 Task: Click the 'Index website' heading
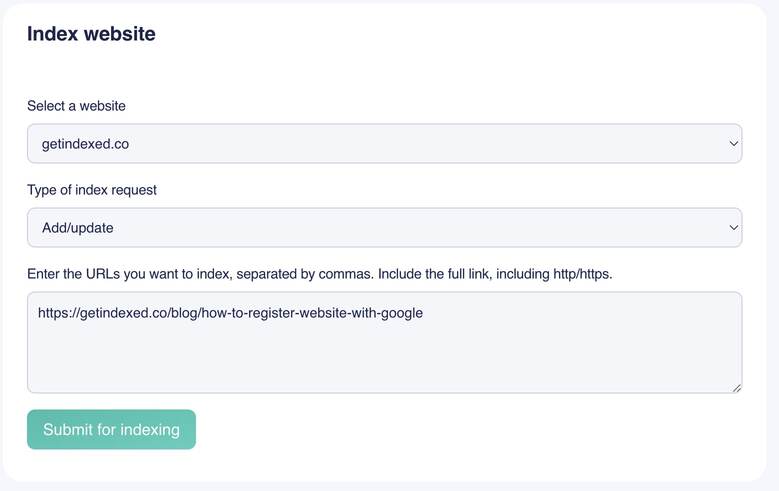click(91, 34)
